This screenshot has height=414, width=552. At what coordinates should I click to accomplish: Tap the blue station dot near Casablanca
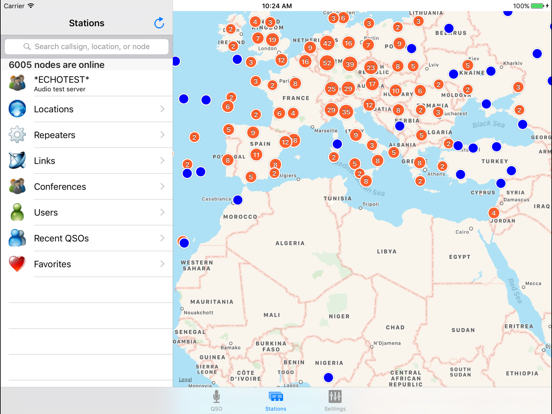(x=238, y=200)
